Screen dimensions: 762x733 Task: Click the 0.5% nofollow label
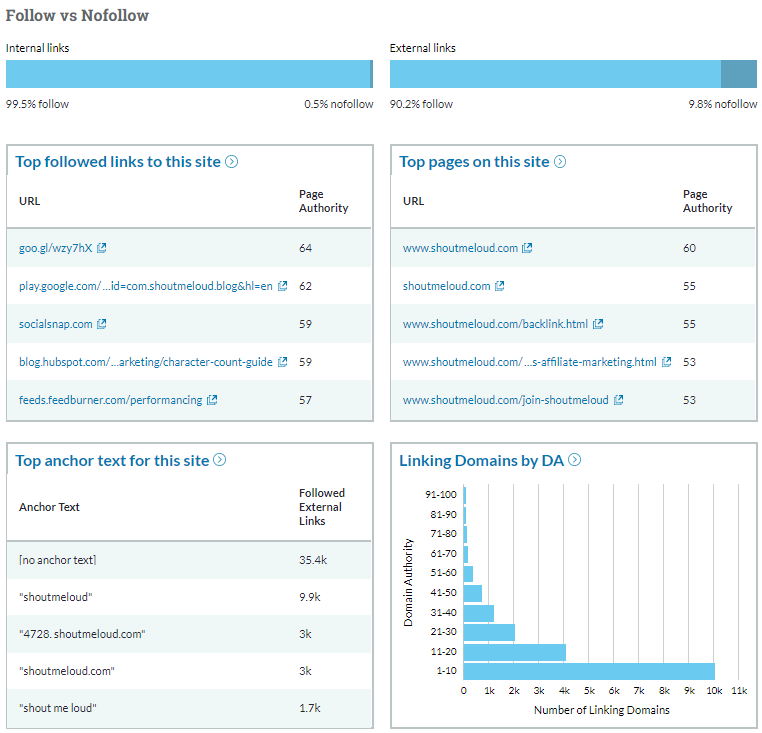point(339,104)
